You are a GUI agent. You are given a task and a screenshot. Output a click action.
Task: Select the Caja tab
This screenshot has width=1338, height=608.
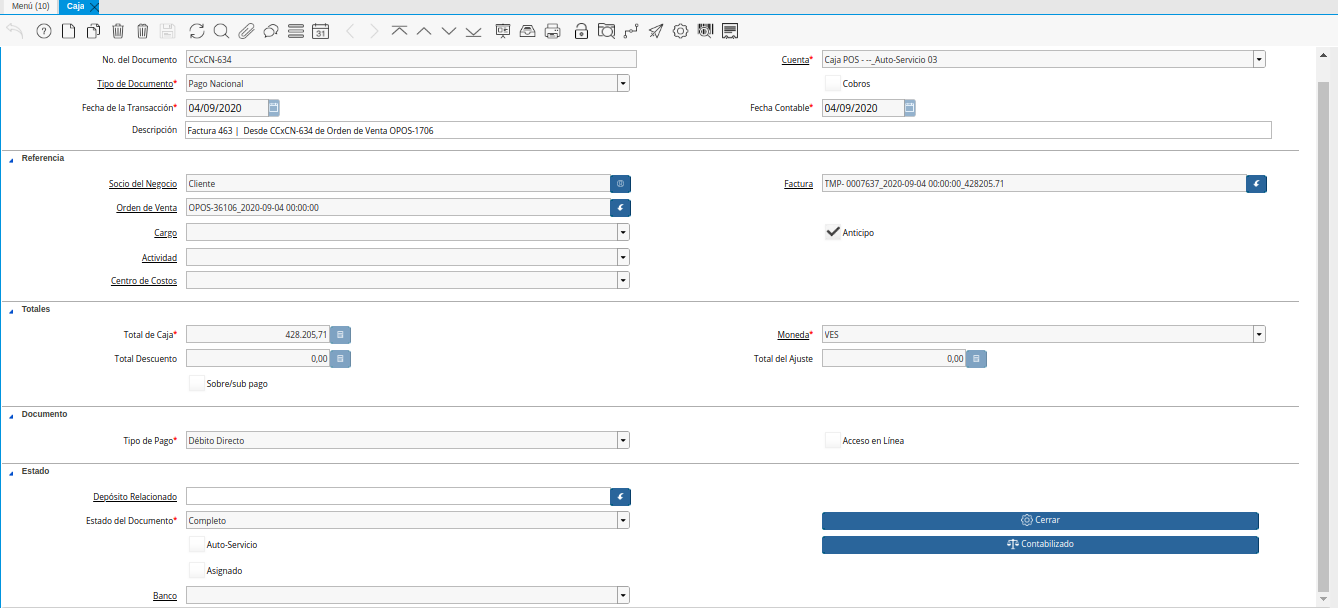pos(75,6)
